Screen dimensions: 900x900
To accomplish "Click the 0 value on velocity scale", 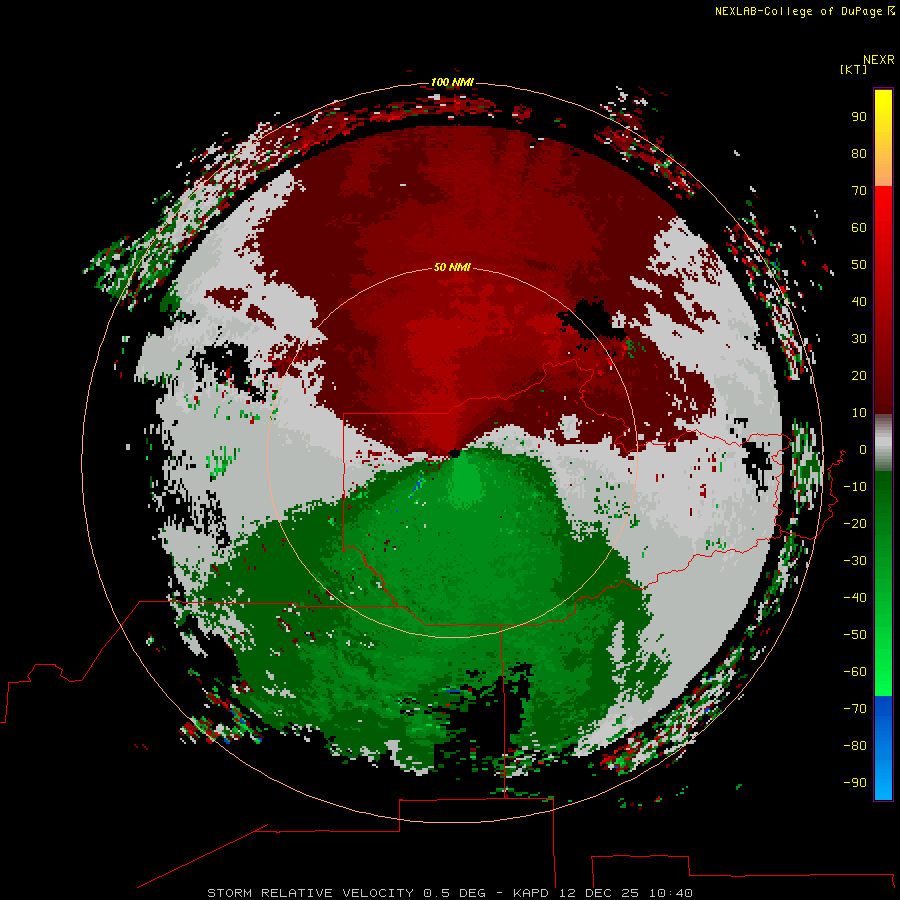I will (862, 449).
